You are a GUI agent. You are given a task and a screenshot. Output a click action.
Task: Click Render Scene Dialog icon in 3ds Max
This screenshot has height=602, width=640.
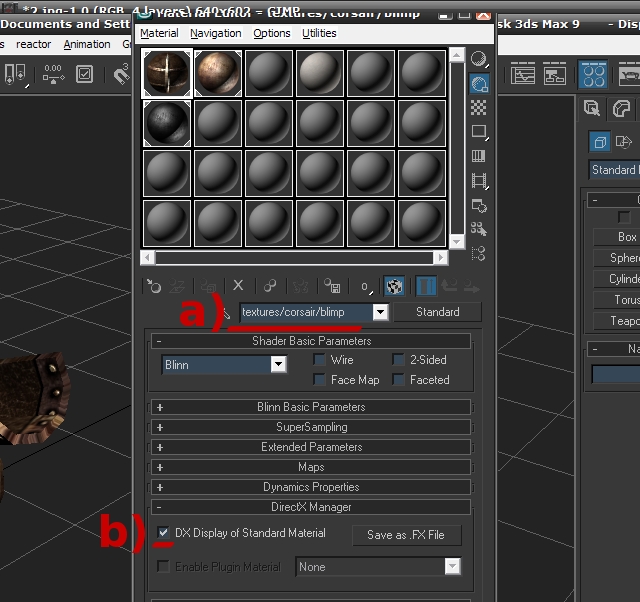coord(629,74)
